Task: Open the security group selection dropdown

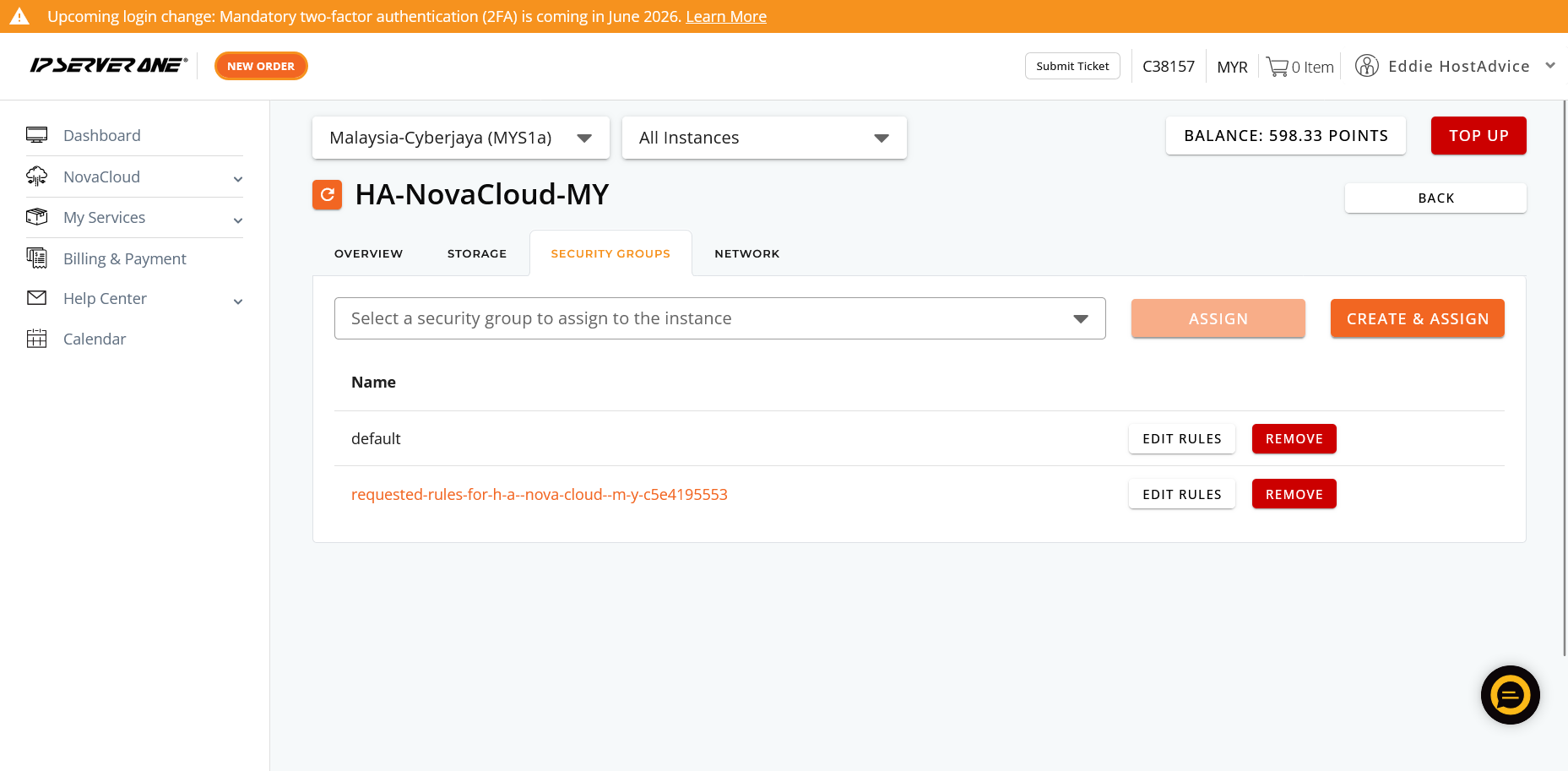Action: pyautogui.click(x=720, y=318)
